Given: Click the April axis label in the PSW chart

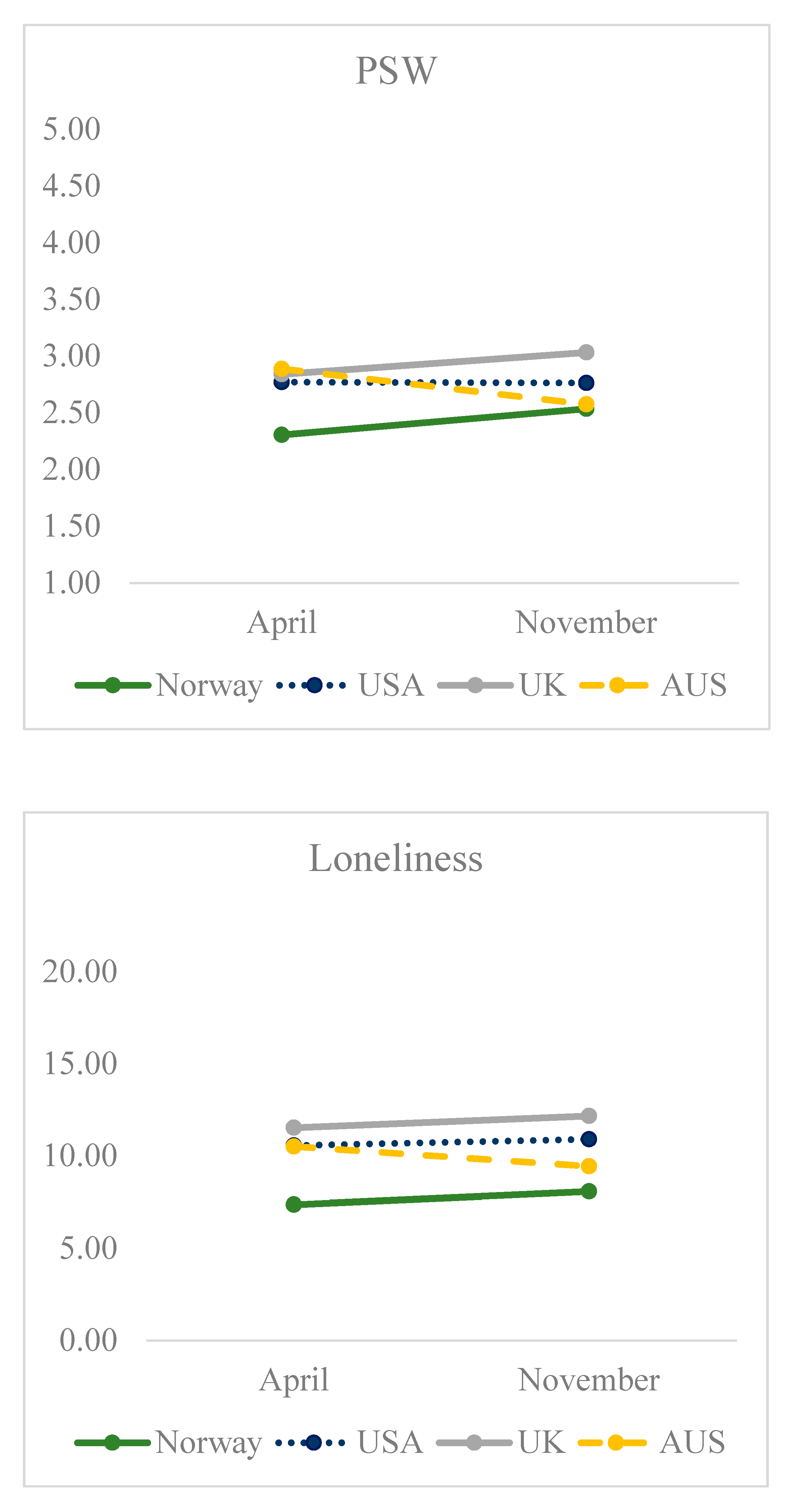Looking at the screenshot, I should tap(282, 623).
